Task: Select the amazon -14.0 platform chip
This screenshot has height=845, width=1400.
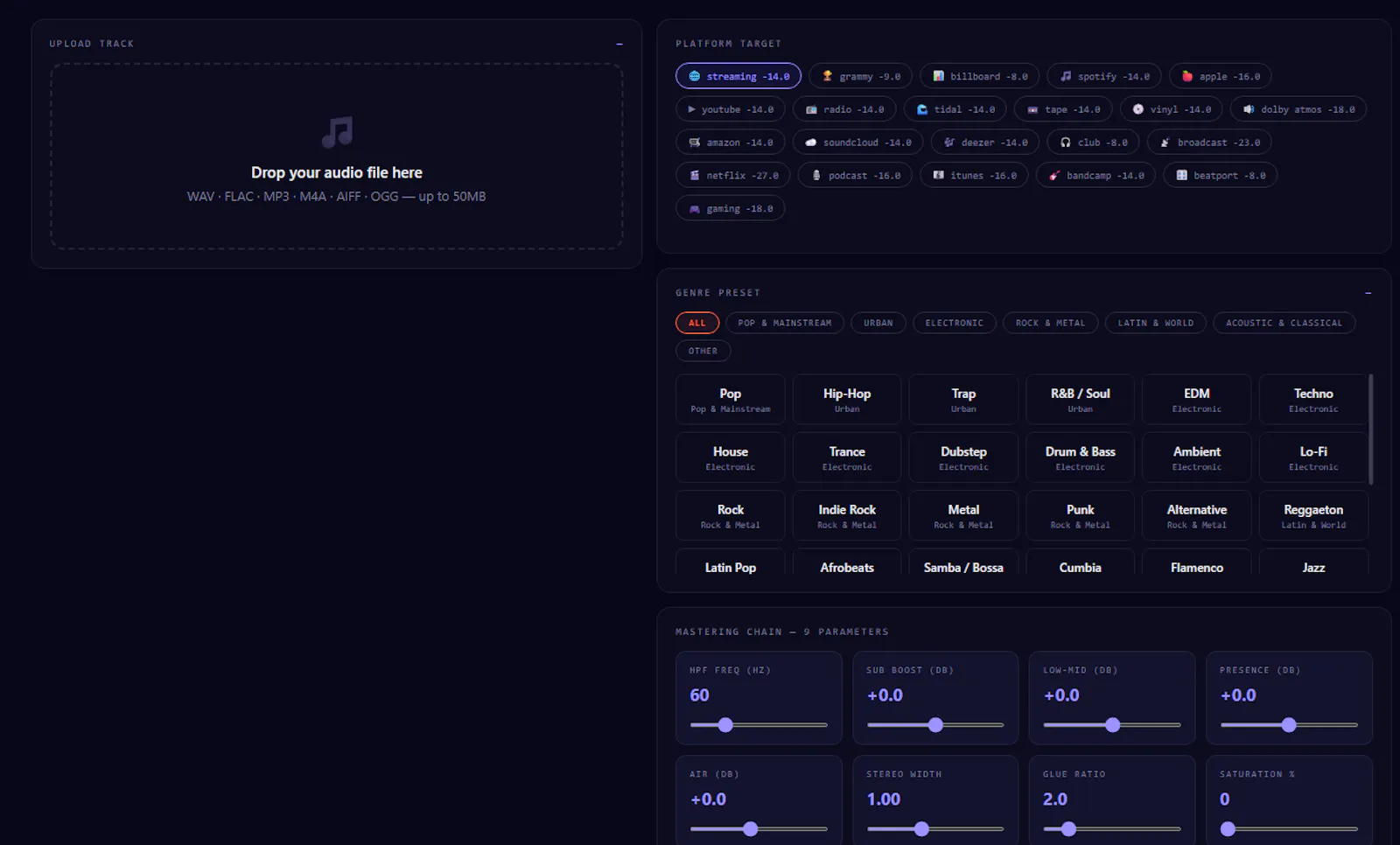Action: coord(731,143)
